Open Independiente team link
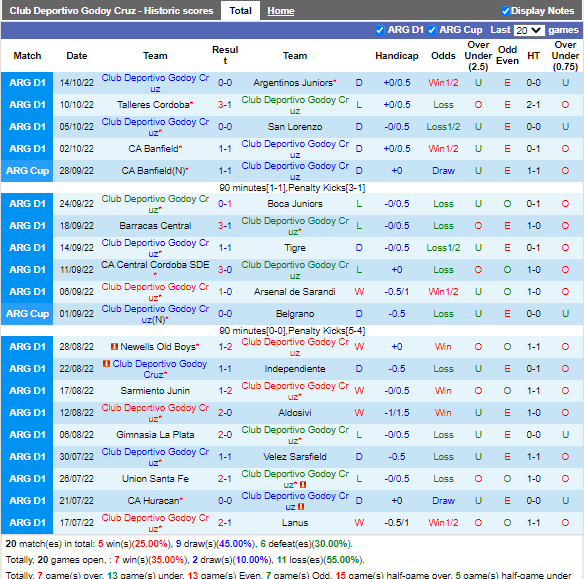The height and width of the screenshot is (579, 584). [x=295, y=369]
